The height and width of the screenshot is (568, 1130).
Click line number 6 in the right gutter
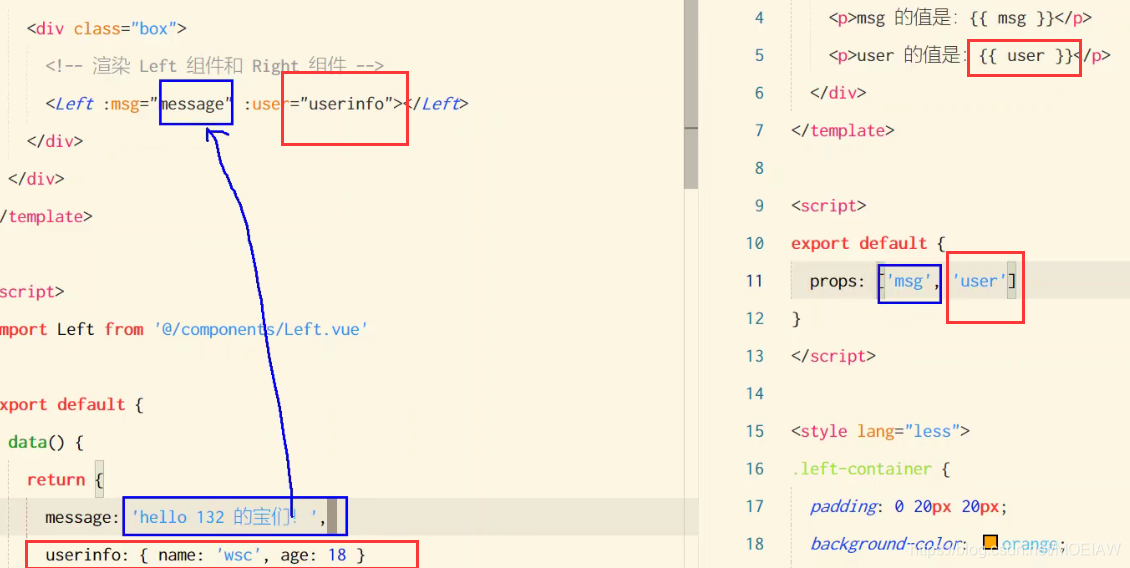point(759,93)
